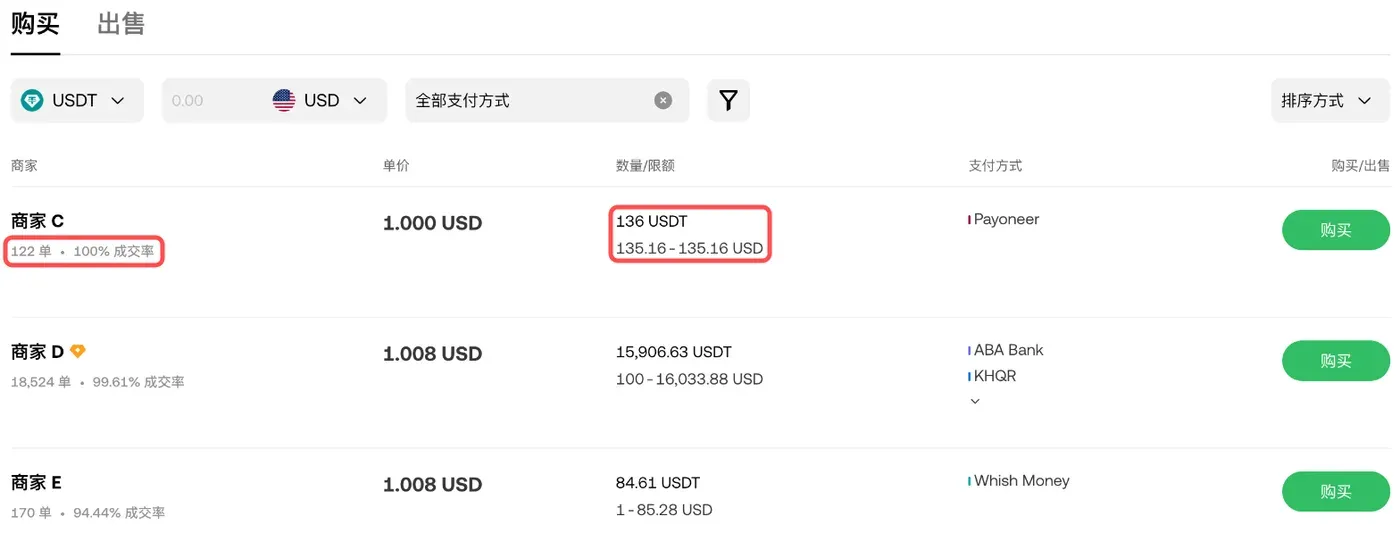Open the 全部支付方式 payment method selector
The height and width of the screenshot is (558, 1400).
pyautogui.click(x=547, y=100)
